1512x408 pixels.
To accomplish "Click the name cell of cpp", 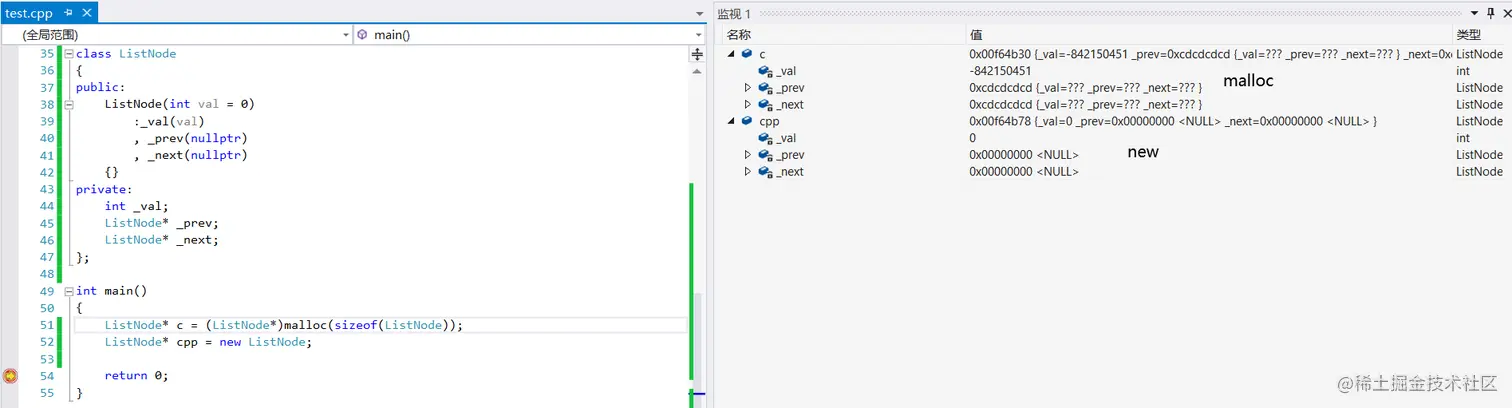I will 769,121.
